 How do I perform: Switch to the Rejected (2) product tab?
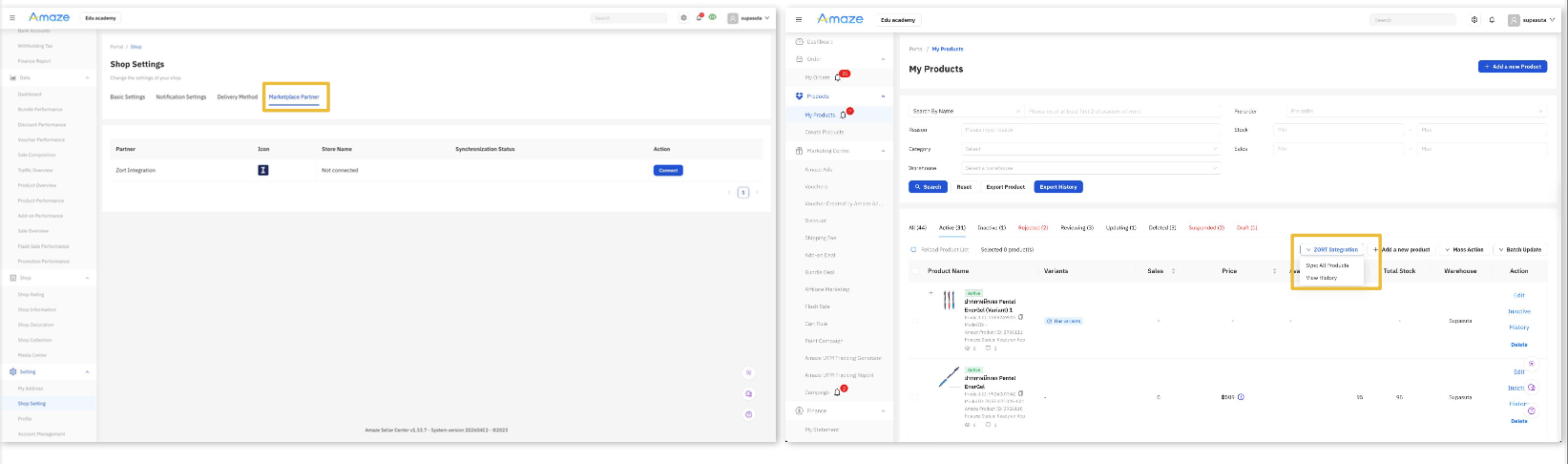click(1033, 228)
